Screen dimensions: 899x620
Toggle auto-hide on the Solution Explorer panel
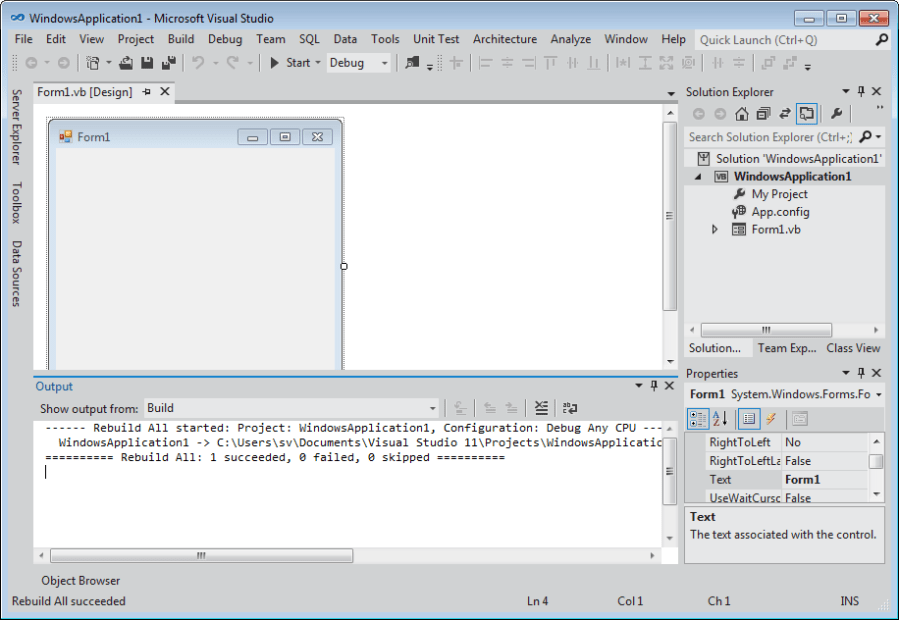pos(863,91)
